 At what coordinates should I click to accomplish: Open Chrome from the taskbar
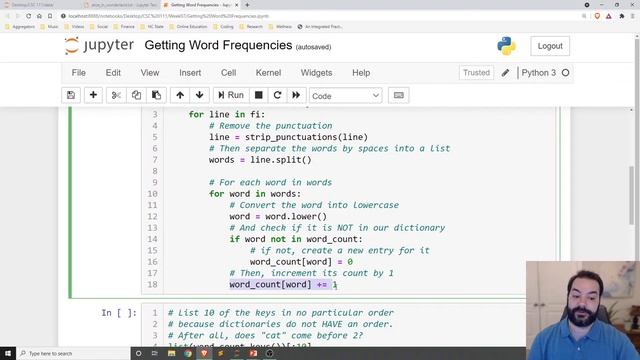coord(188,353)
